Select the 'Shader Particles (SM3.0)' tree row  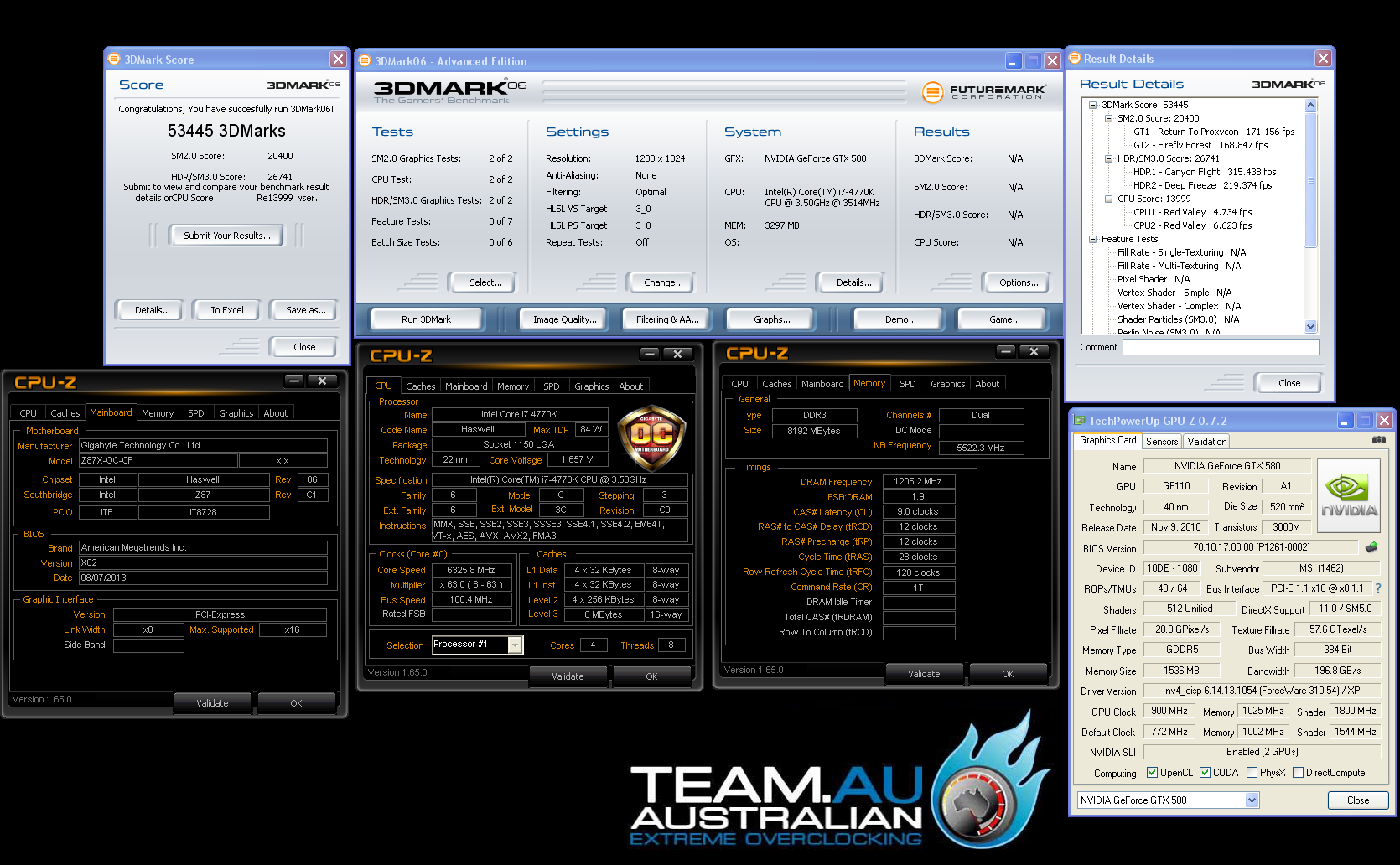[x=1178, y=319]
